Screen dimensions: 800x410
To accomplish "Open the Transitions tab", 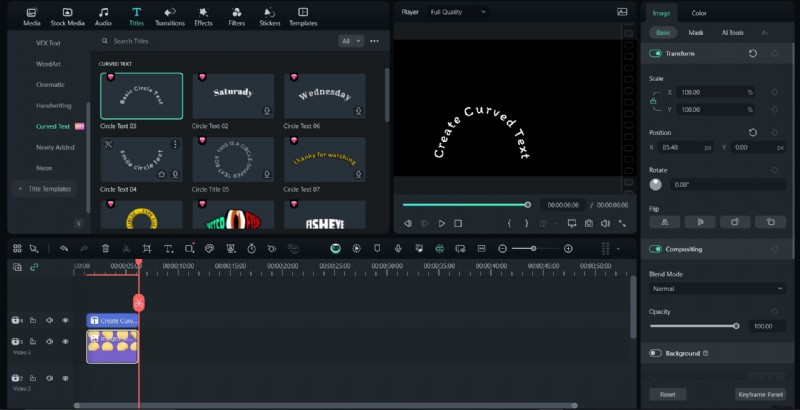I will click(x=170, y=15).
